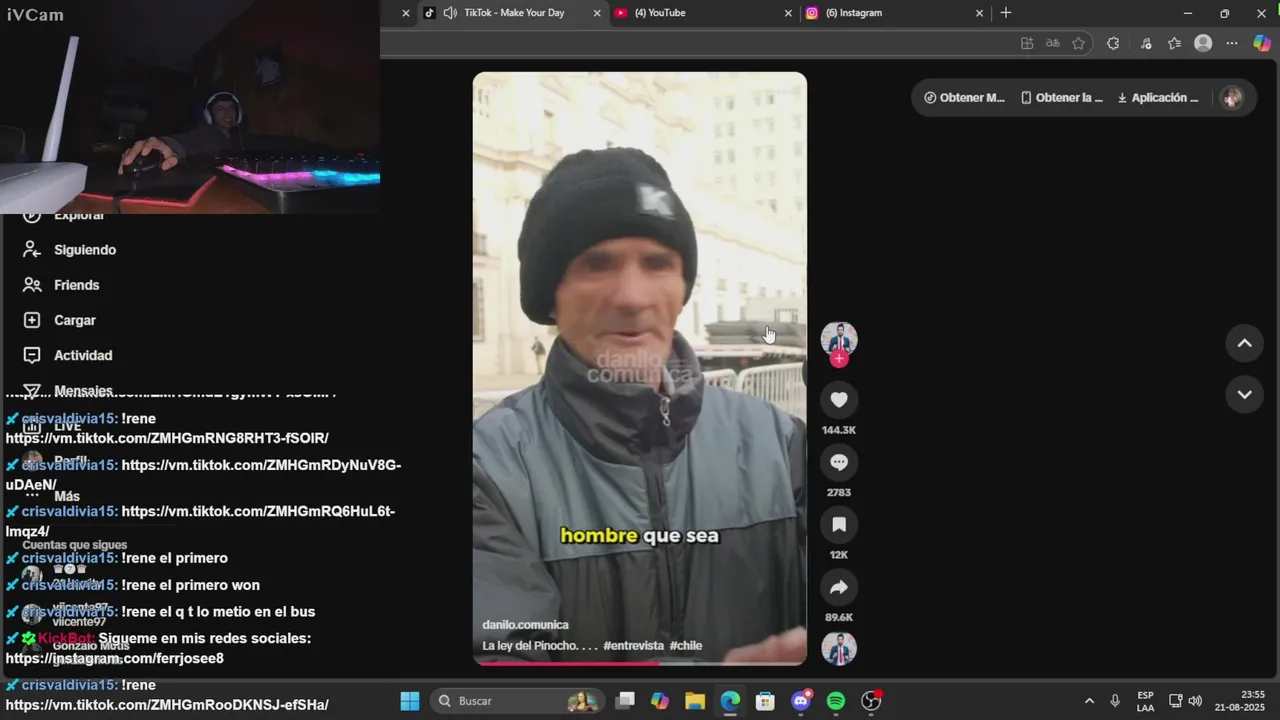Image resolution: width=1280 pixels, height=720 pixels.
Task: Like the video with the heart icon
Action: tap(839, 400)
